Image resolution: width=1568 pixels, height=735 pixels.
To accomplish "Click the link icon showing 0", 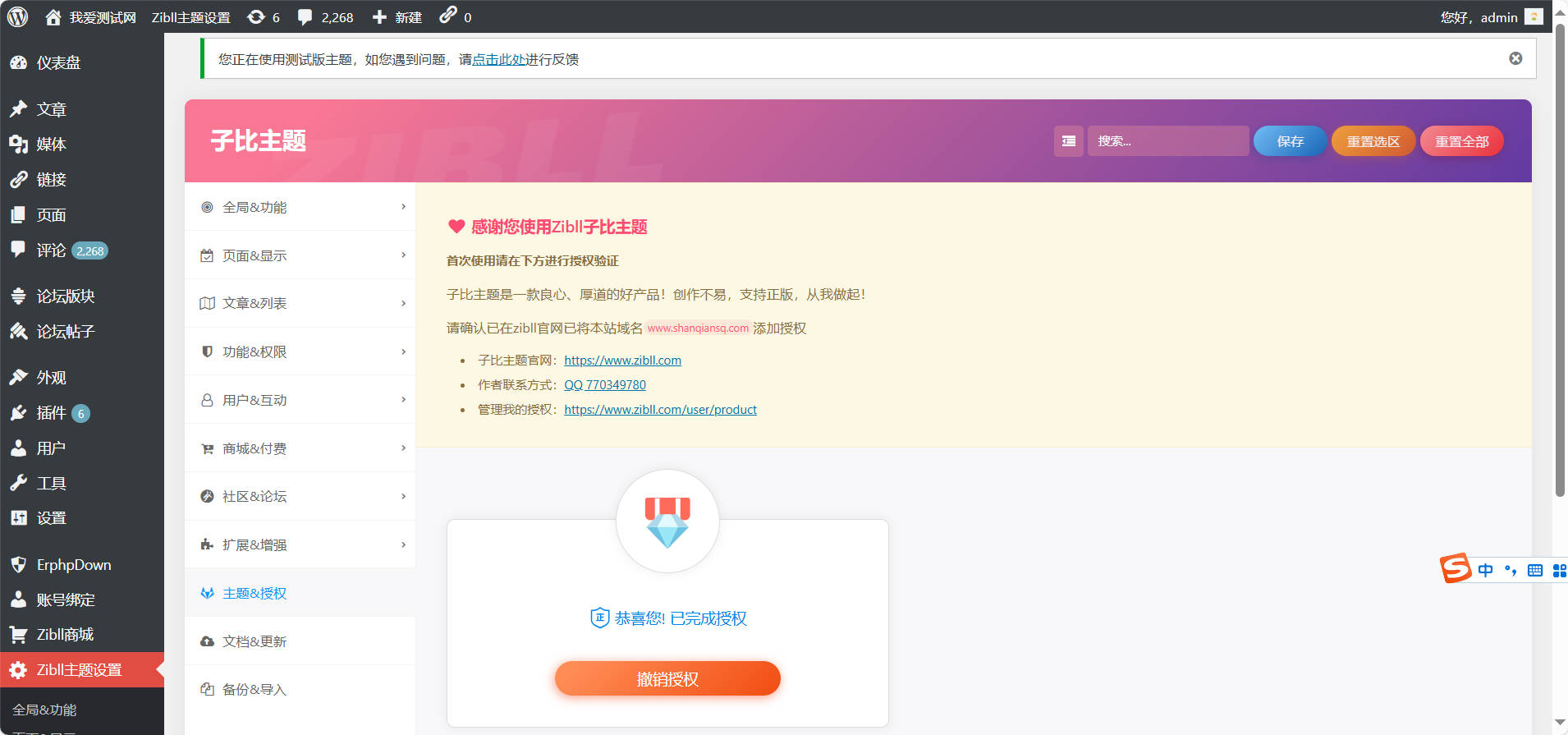I will (x=447, y=16).
